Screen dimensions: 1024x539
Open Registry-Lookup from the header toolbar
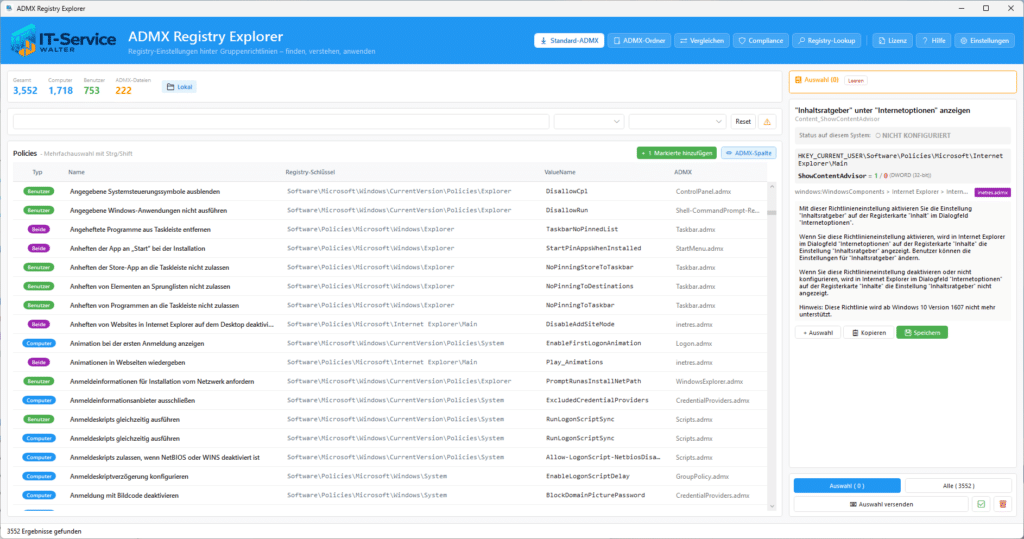(x=827, y=41)
